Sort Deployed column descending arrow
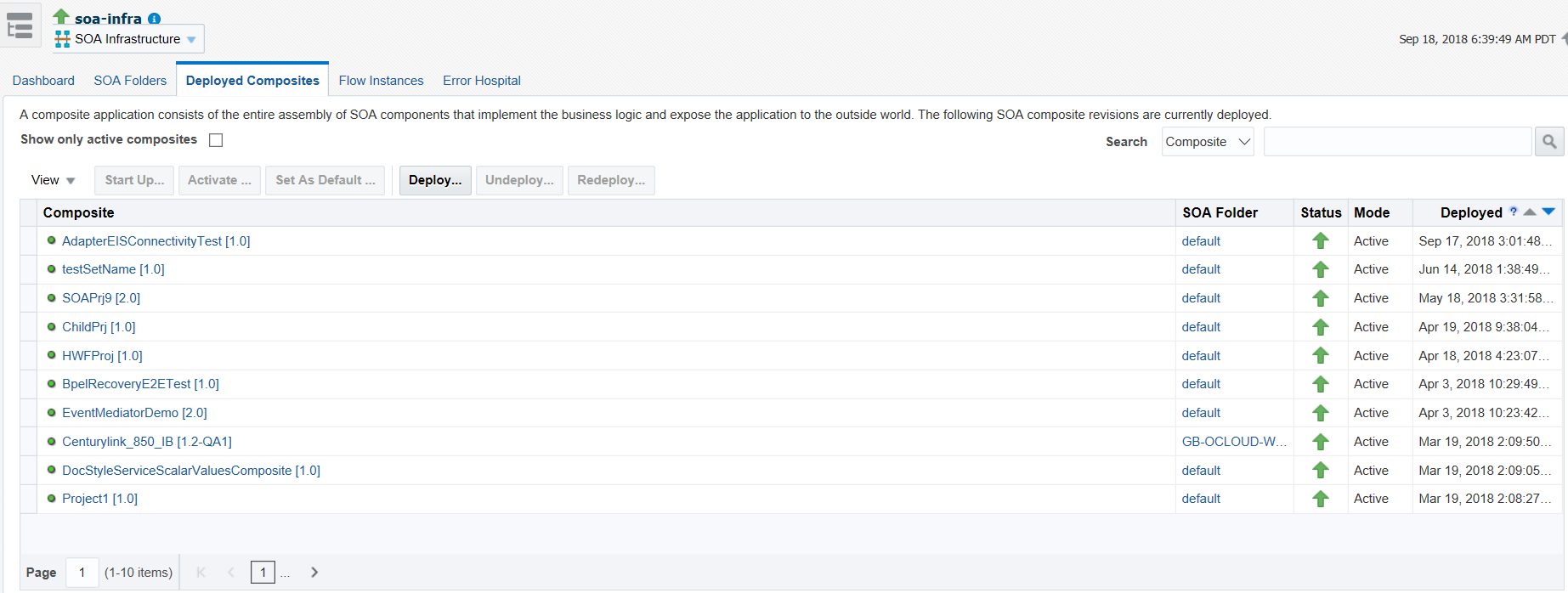1568x593 pixels. click(x=1548, y=212)
